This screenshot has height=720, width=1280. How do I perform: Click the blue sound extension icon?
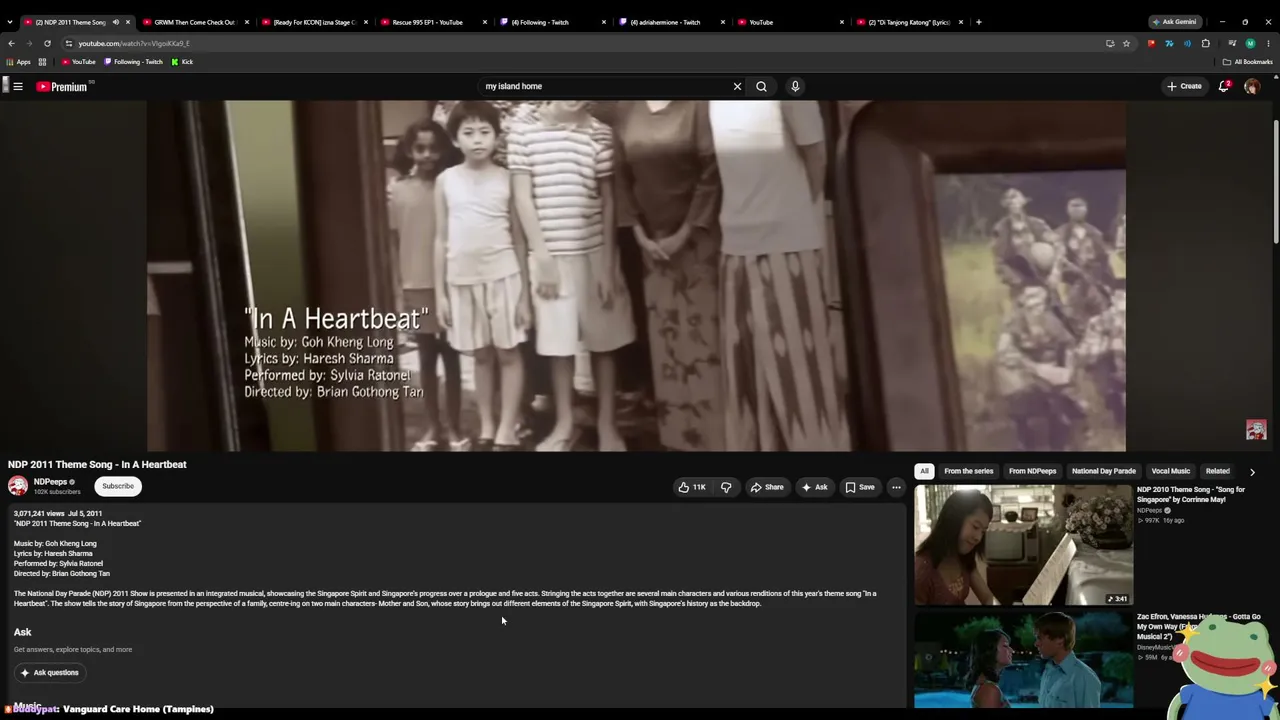[x=1187, y=44]
